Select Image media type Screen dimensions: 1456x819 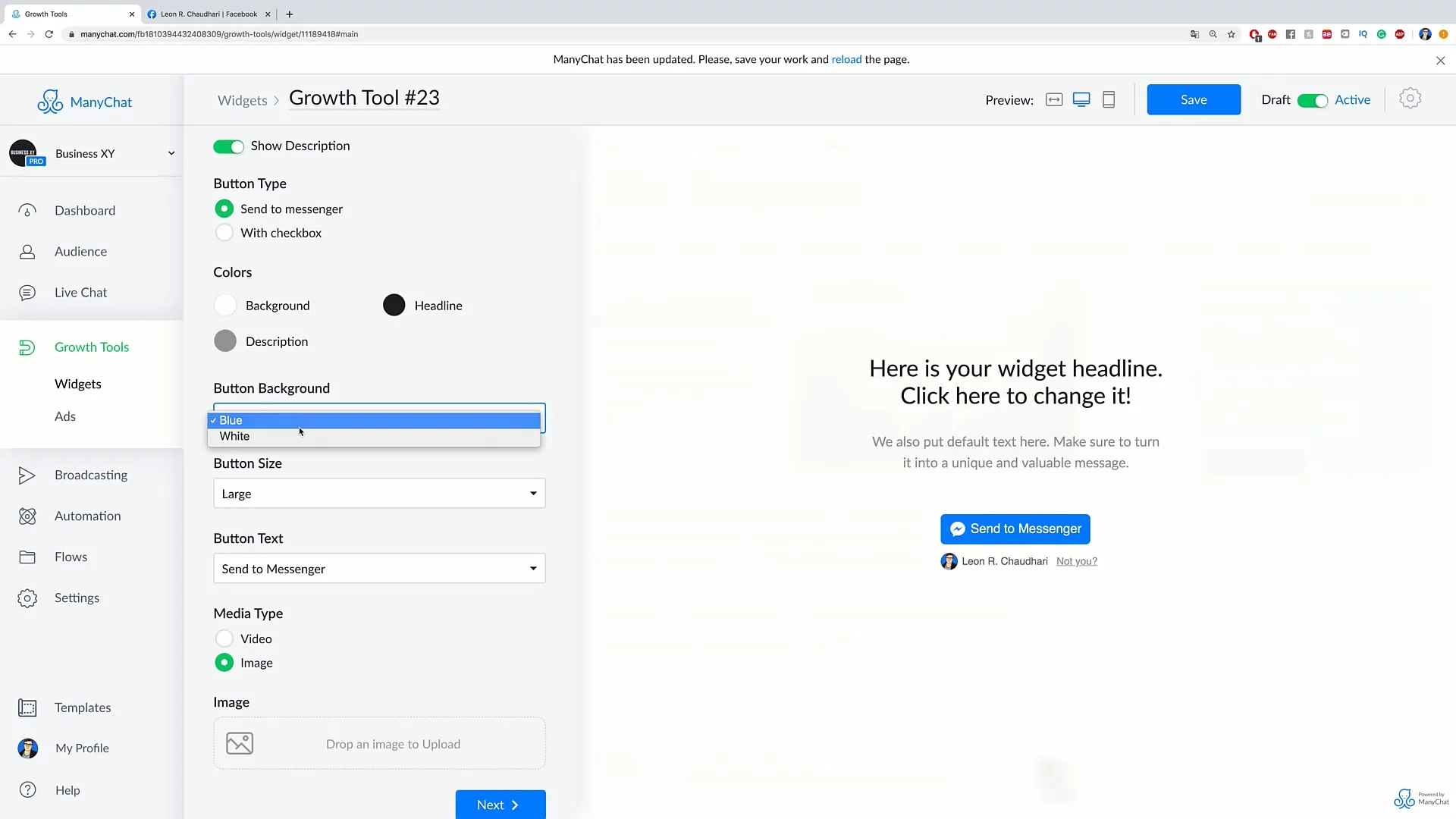224,663
